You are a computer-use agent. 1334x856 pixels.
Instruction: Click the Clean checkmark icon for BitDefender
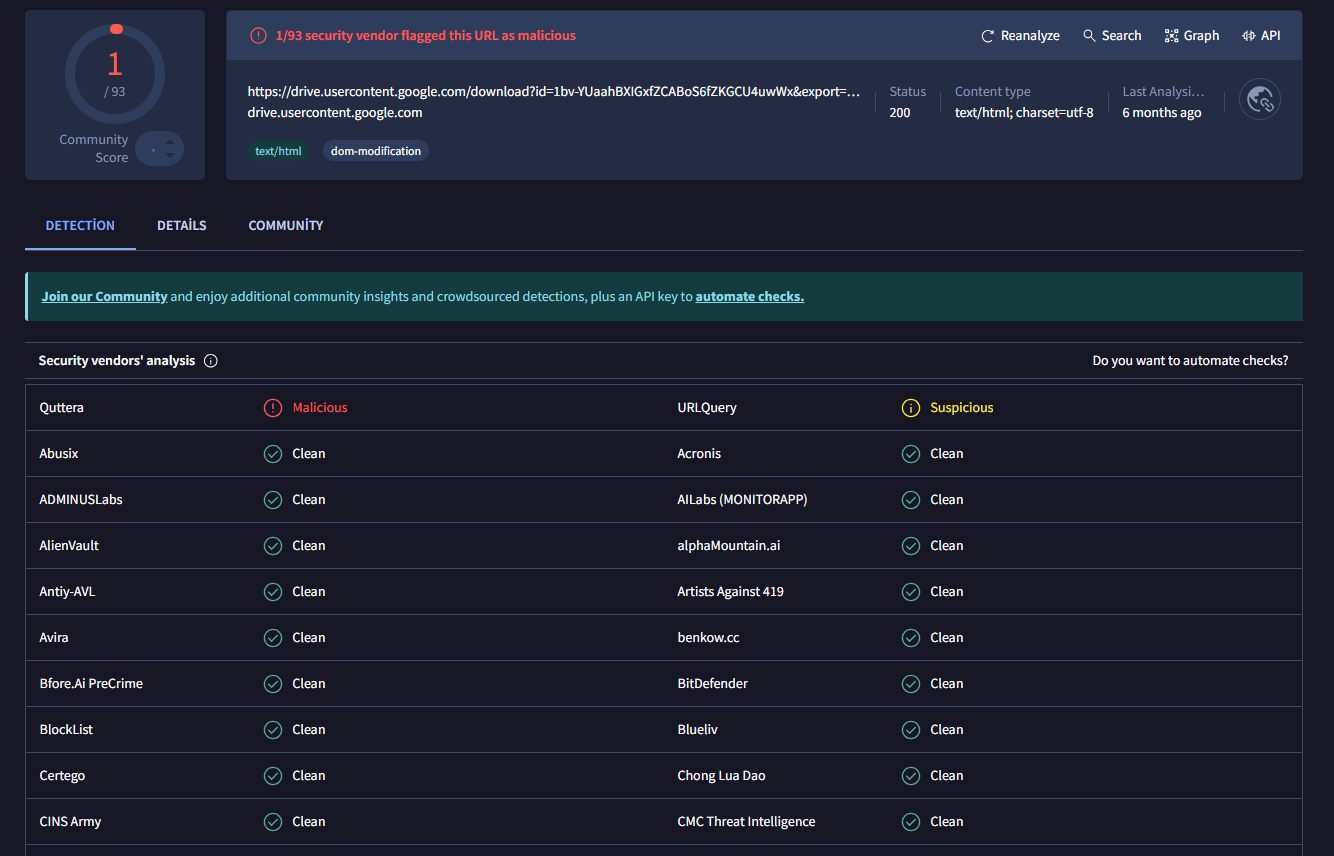click(x=911, y=684)
